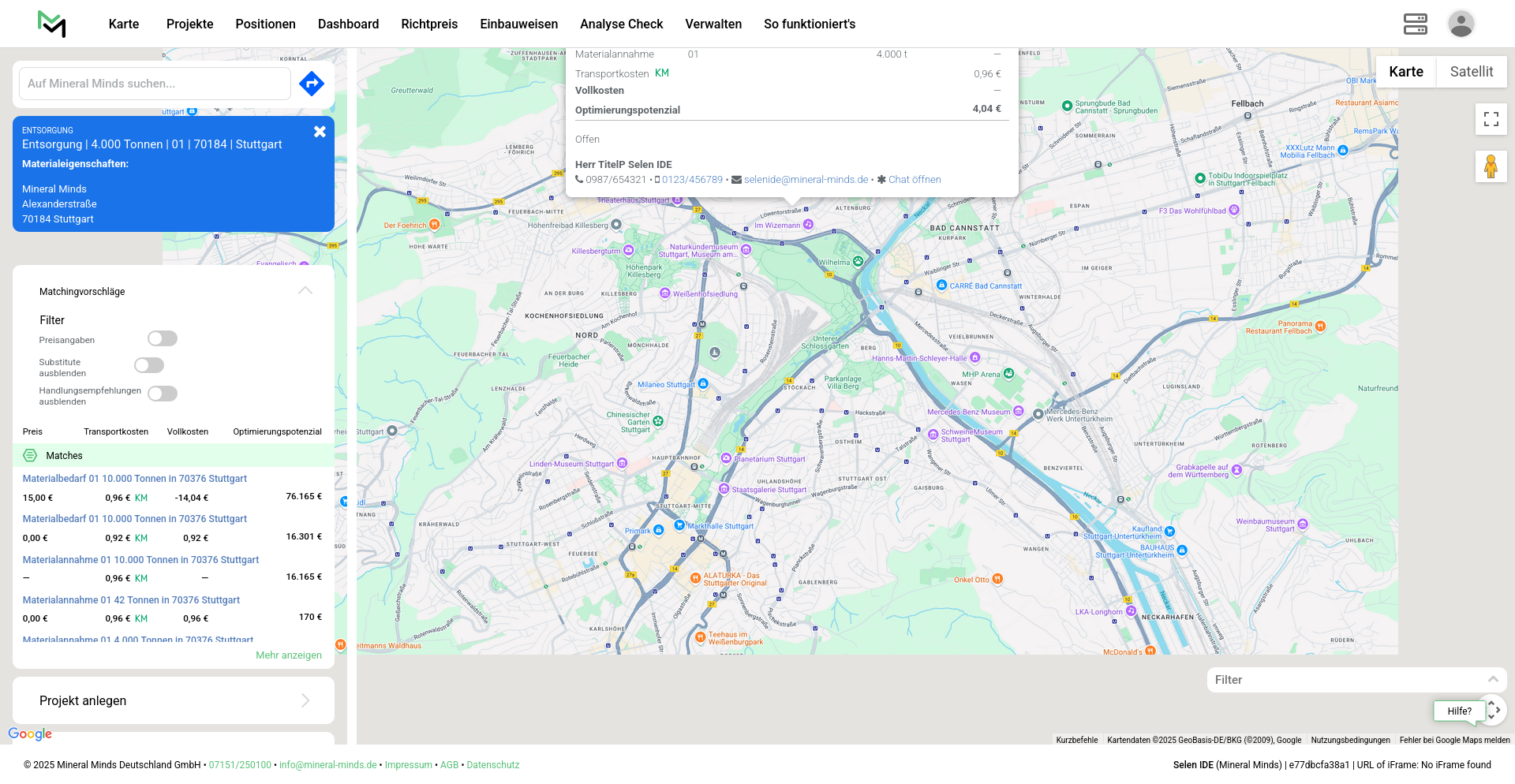This screenshot has height=784, width=1515.
Task: Click Mehr anzeigen link
Action: pyautogui.click(x=288, y=655)
